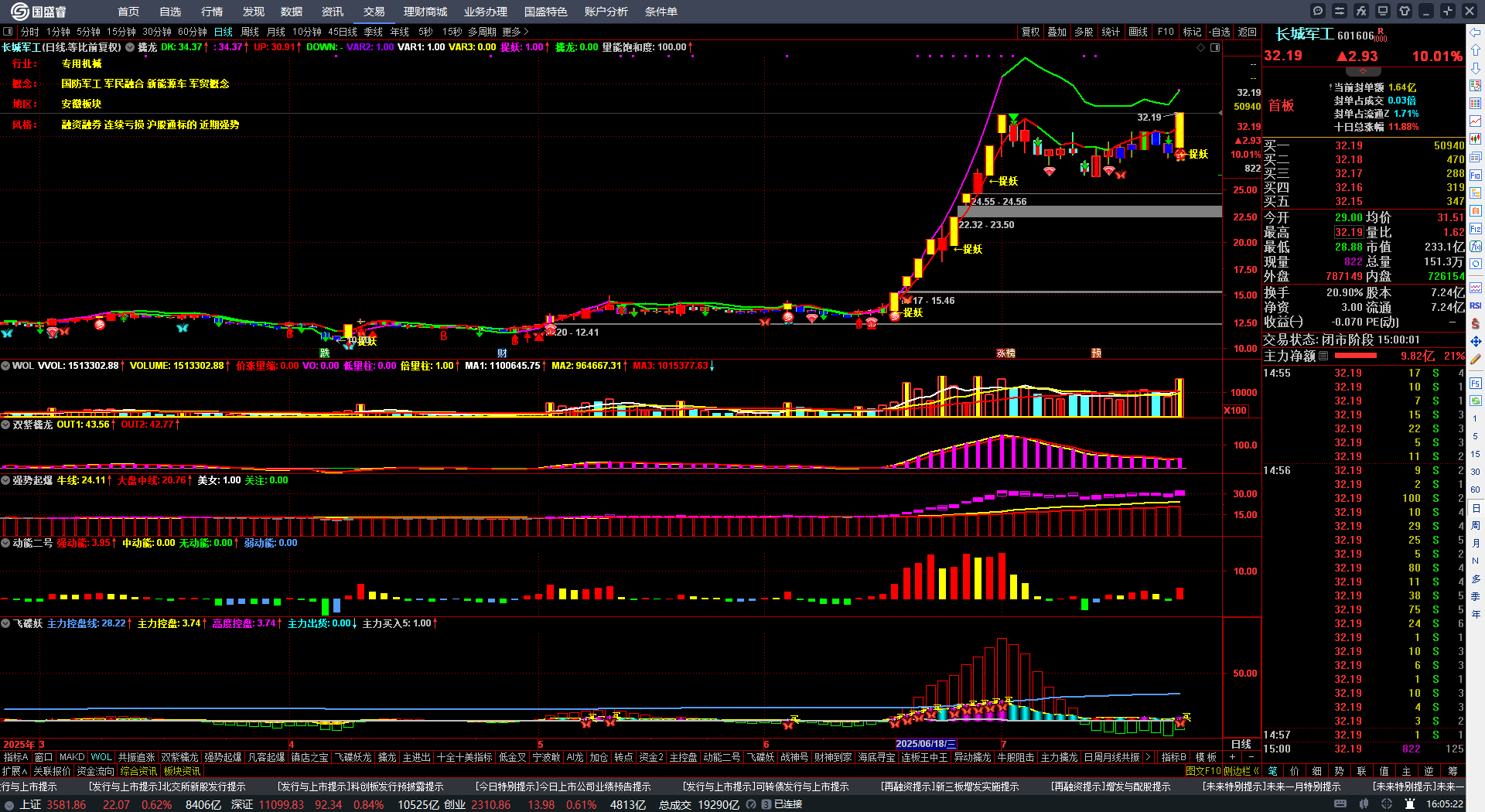Click the crosshair target icon in status bar

coord(1387,804)
